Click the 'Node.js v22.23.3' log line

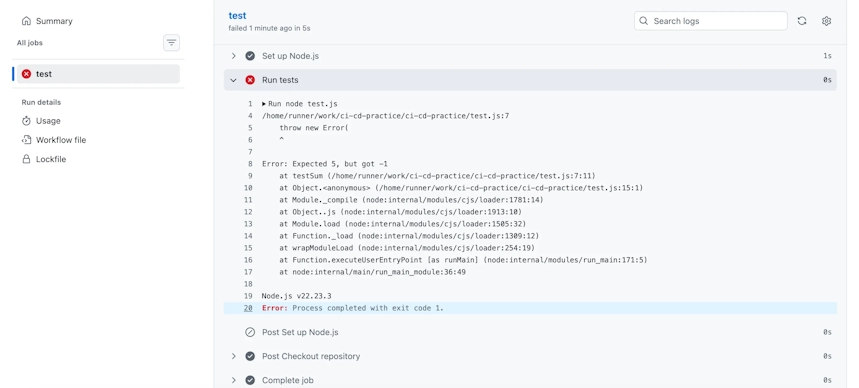tap(296, 296)
